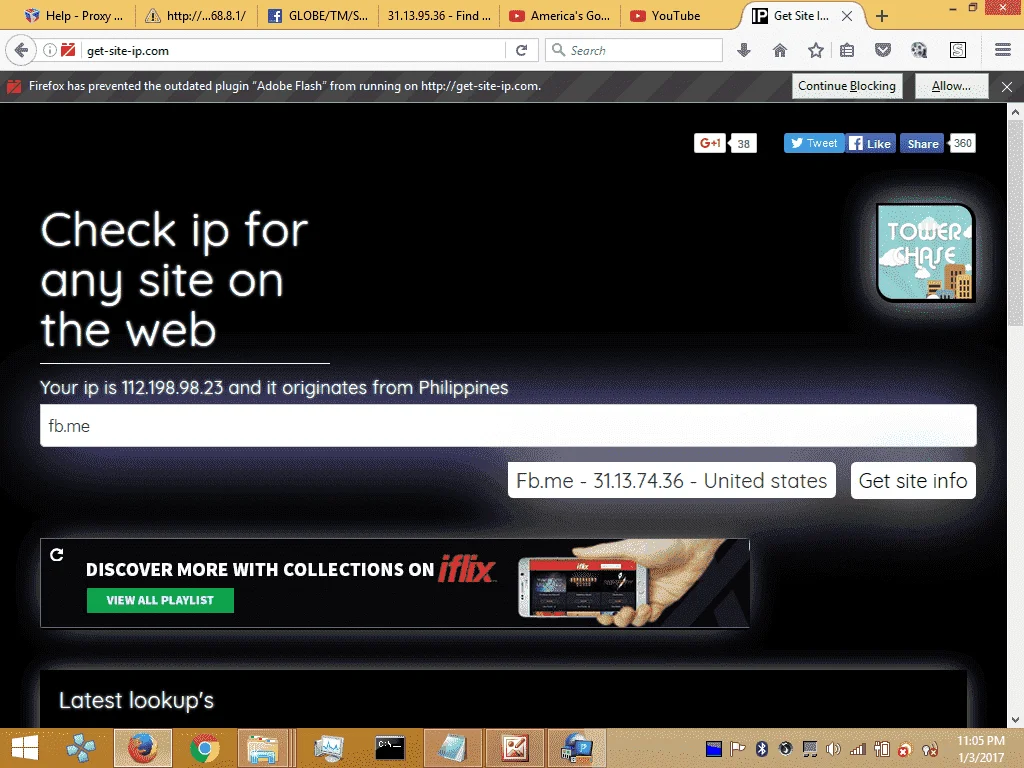
Task: Click Continue Blocking button
Action: pos(847,86)
